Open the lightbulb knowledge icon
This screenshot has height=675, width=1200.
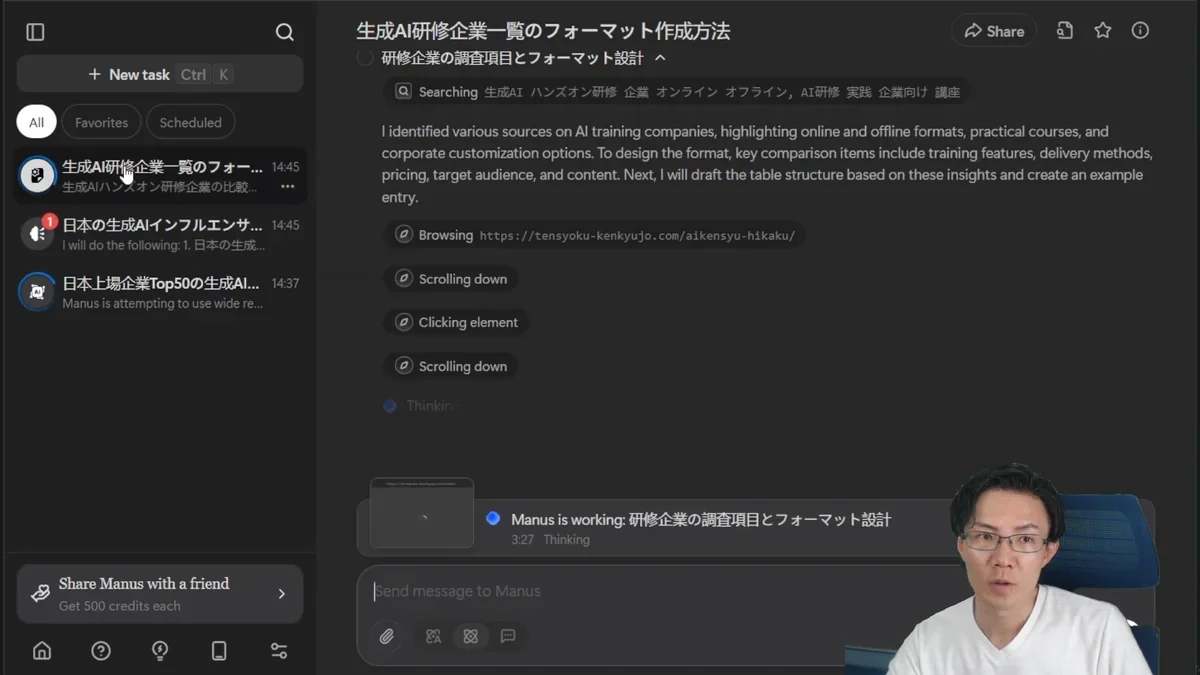tap(160, 651)
